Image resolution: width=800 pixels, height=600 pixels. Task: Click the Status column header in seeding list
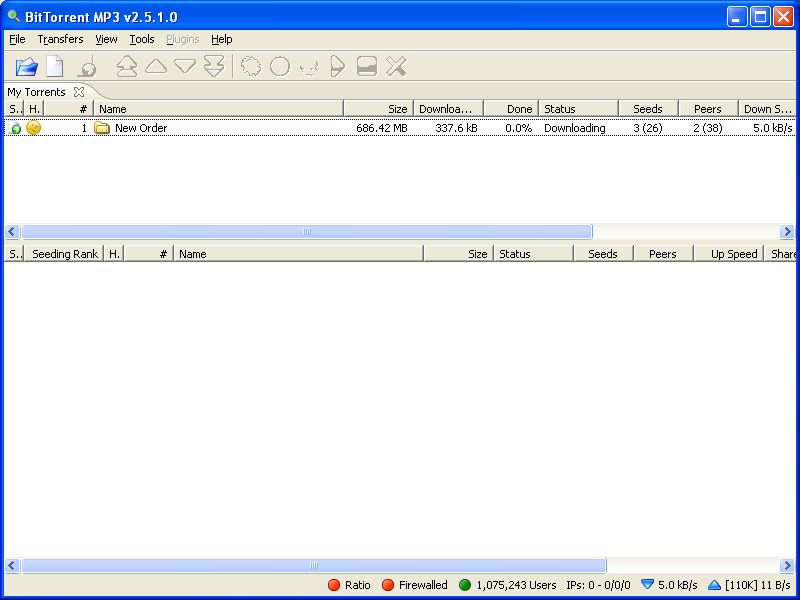[x=534, y=254]
